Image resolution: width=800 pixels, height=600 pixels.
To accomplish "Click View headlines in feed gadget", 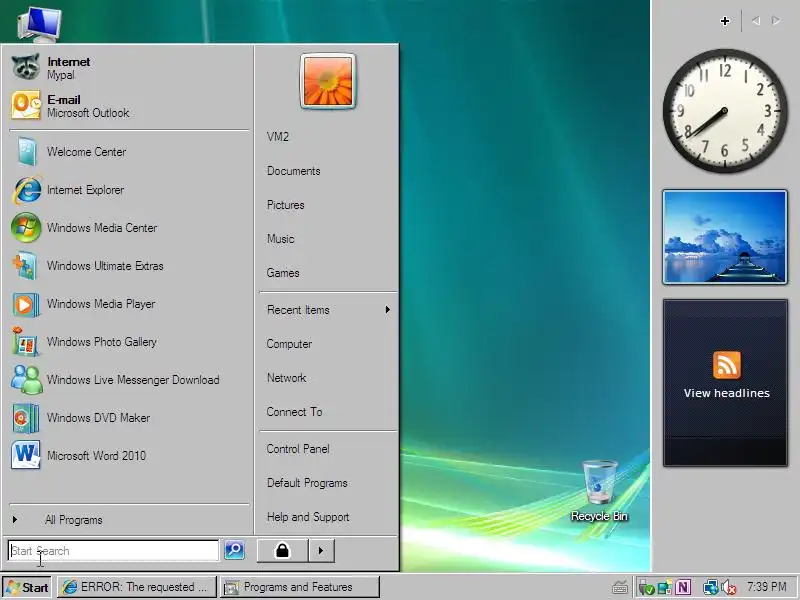I will coord(727,393).
